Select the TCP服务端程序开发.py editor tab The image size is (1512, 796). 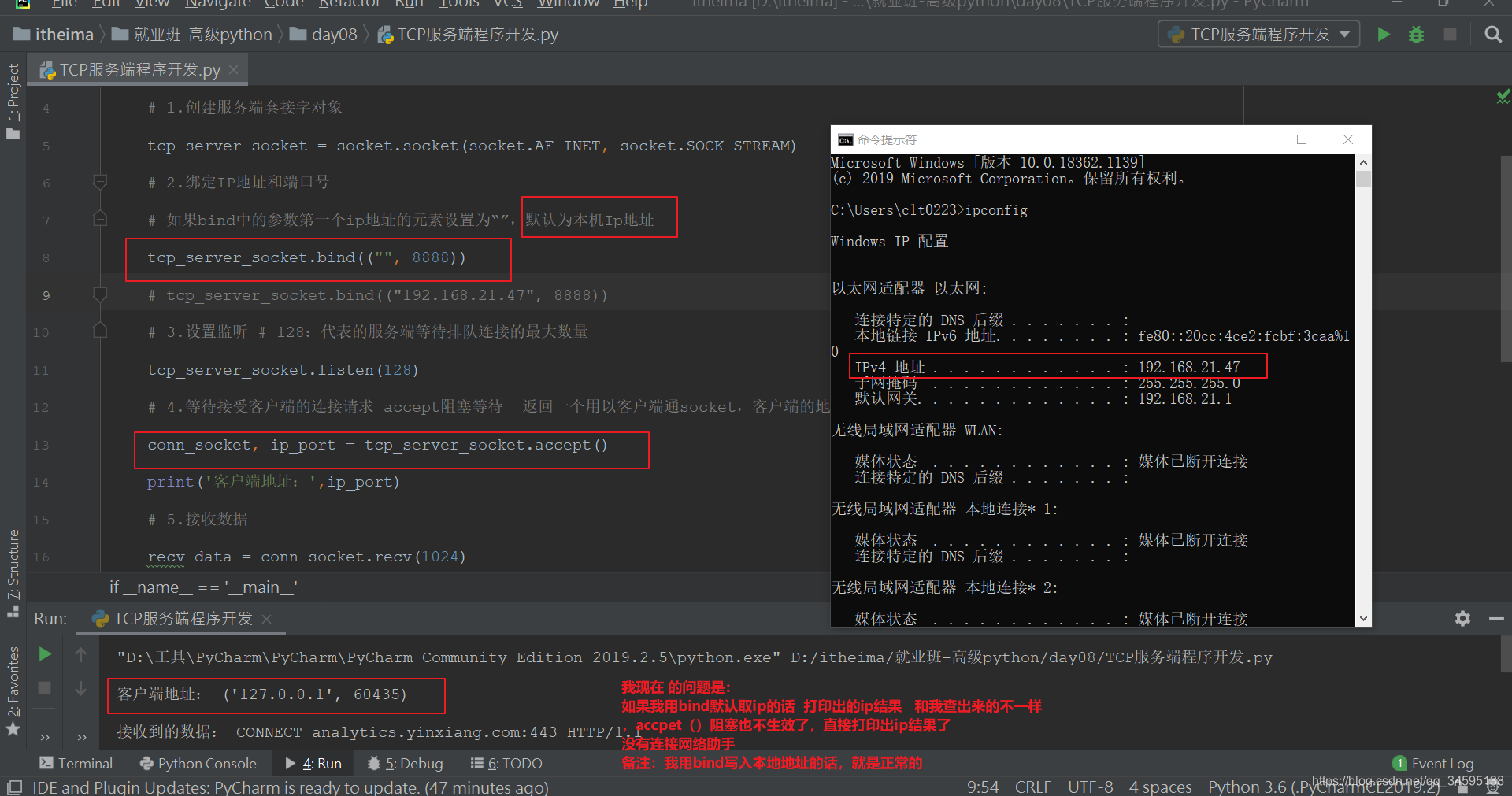[139, 69]
